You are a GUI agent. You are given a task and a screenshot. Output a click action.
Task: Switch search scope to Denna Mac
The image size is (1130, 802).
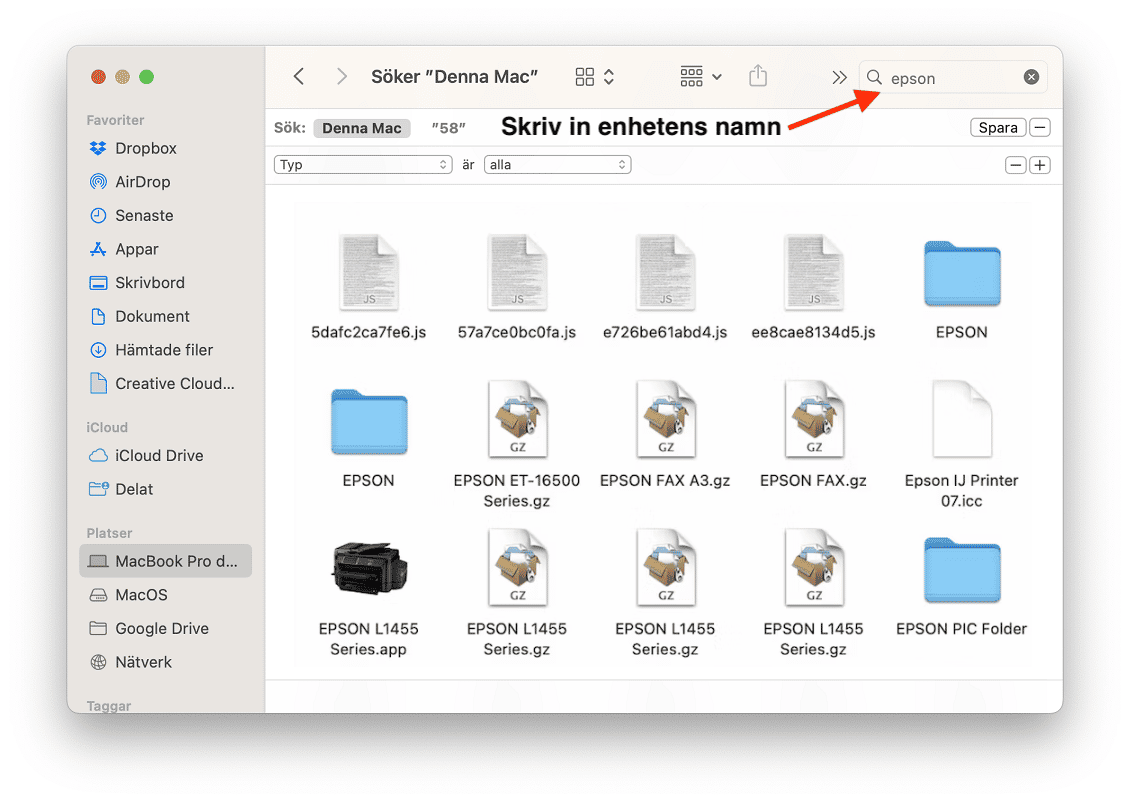click(361, 128)
